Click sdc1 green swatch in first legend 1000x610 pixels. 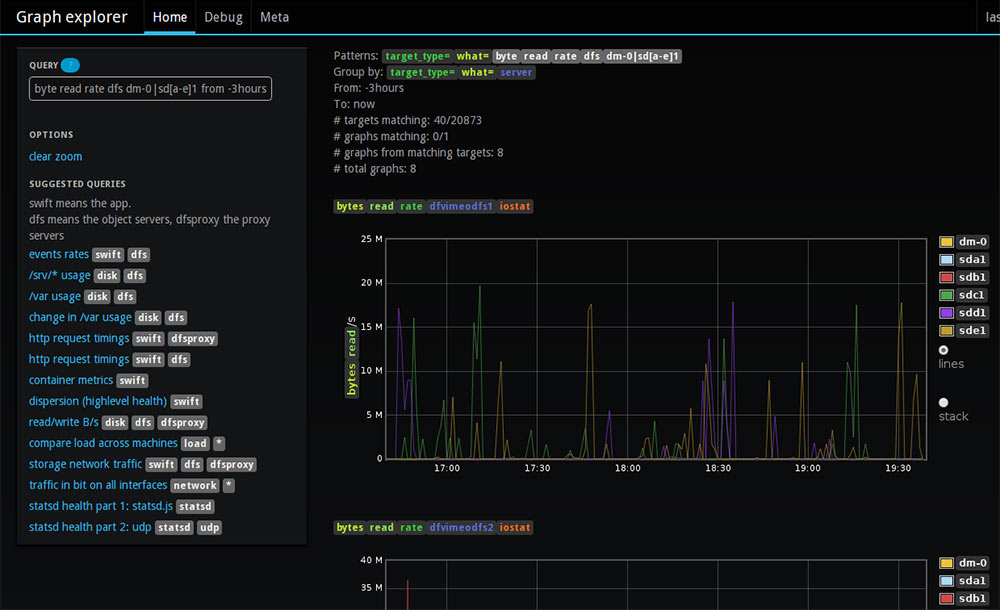946,295
